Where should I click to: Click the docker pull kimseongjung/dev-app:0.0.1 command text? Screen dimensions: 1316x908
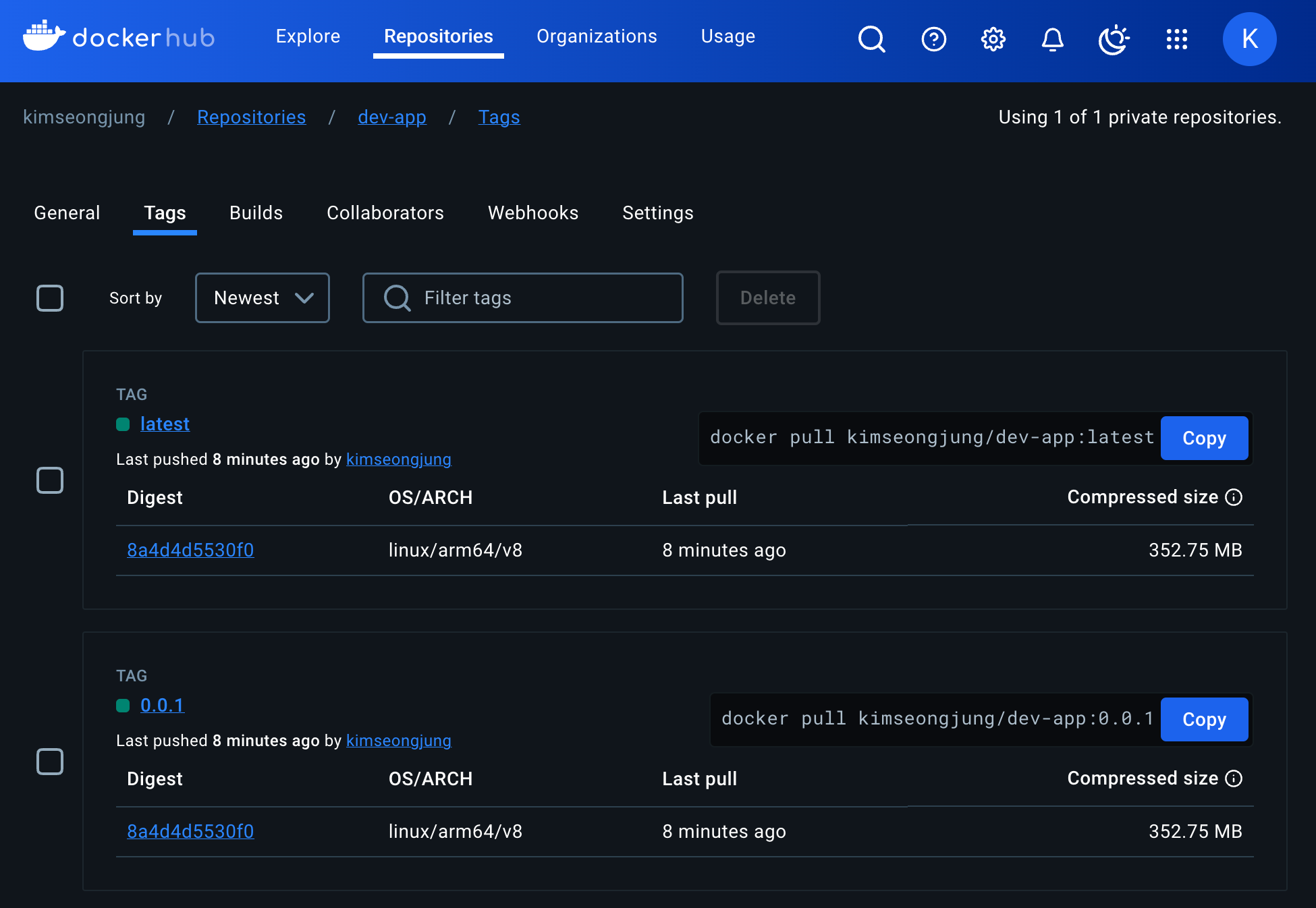click(x=938, y=718)
